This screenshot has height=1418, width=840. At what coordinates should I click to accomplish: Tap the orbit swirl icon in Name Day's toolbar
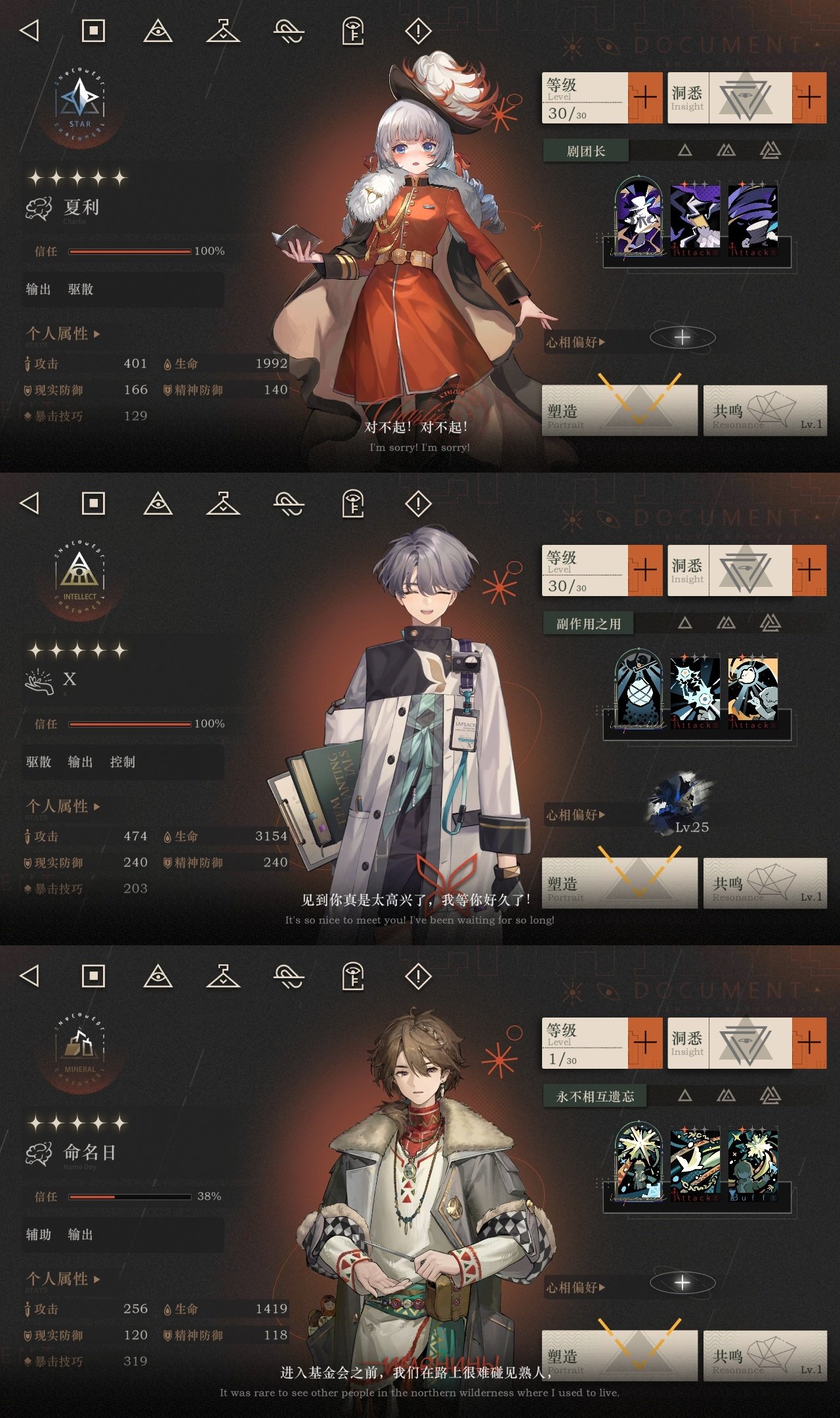(x=289, y=976)
